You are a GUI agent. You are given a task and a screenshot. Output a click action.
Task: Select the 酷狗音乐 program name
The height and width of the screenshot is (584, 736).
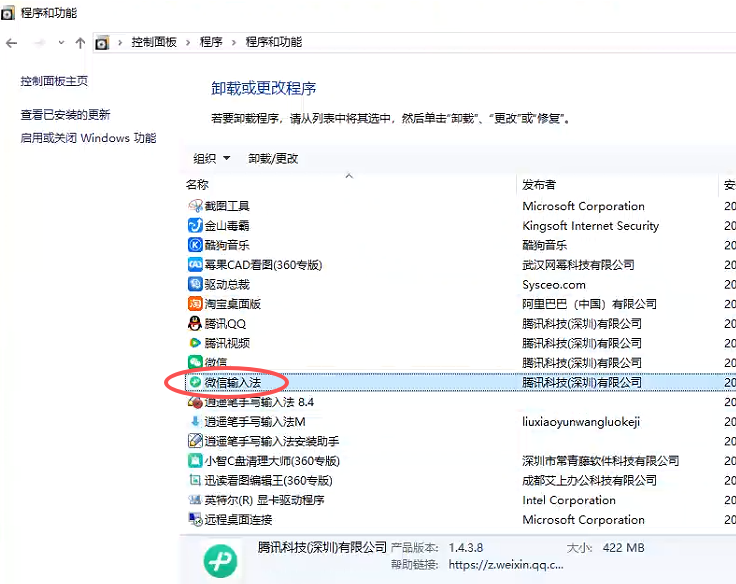(227, 245)
